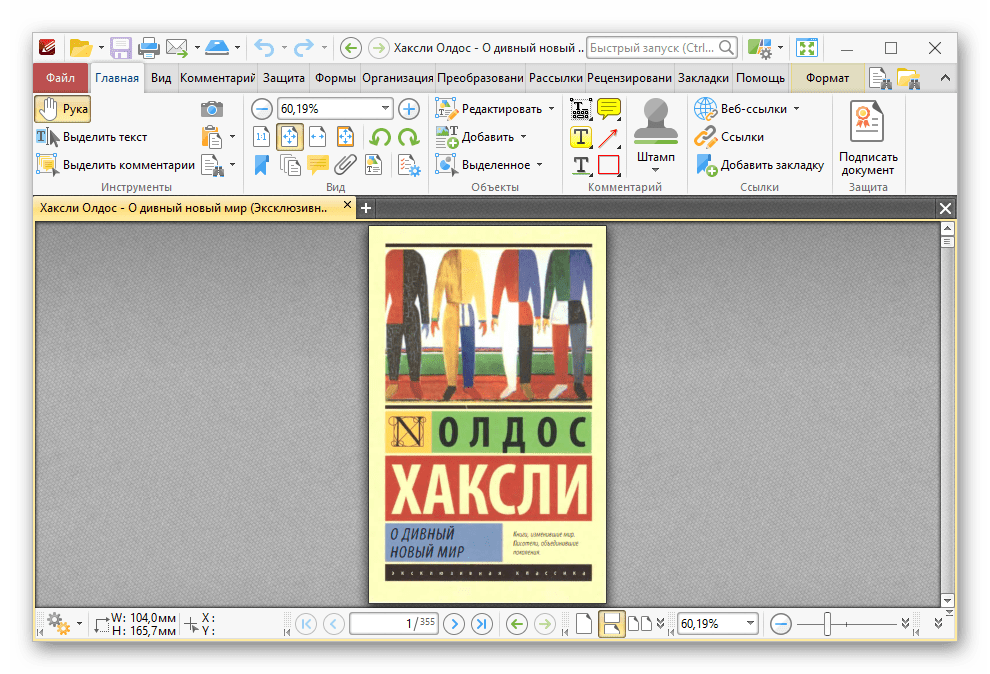Click the Save icon in the quick toolbar
The height and width of the screenshot is (674, 990).
[121, 48]
